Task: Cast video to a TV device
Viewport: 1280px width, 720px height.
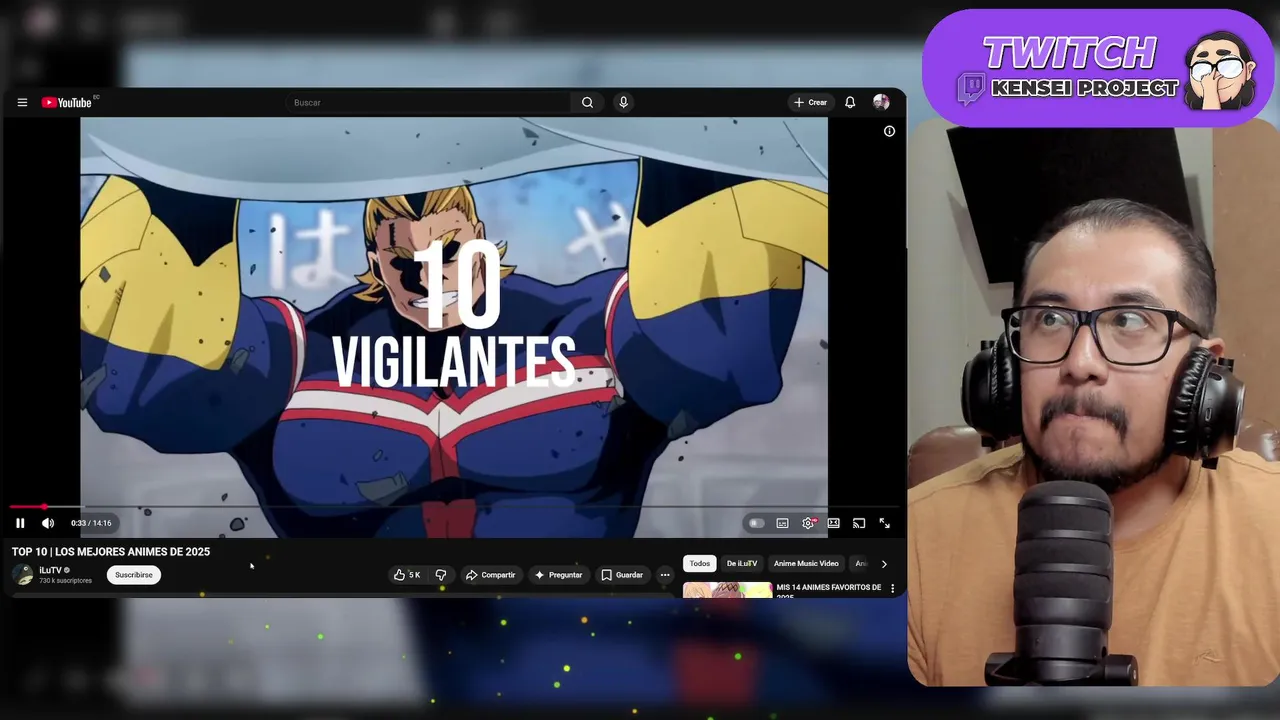Action: [x=859, y=523]
